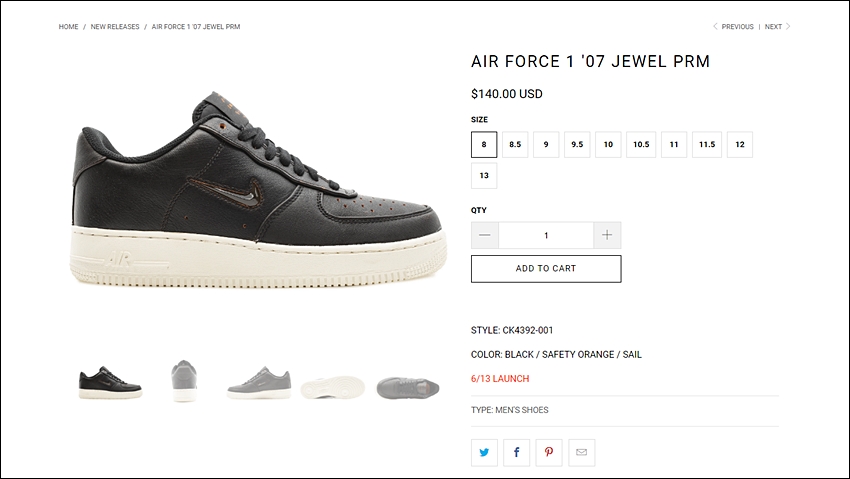Open Home breadcrumb link

click(x=68, y=27)
